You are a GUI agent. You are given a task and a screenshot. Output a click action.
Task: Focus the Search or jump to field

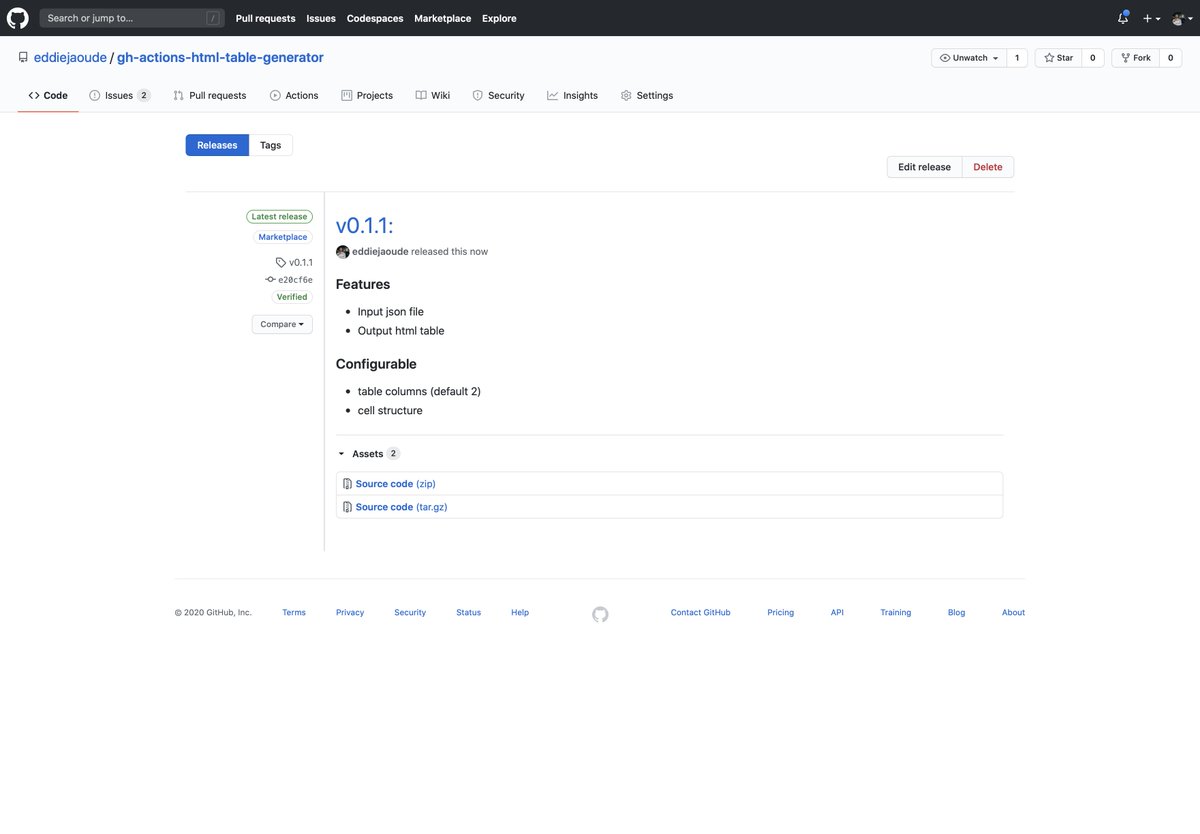131,18
